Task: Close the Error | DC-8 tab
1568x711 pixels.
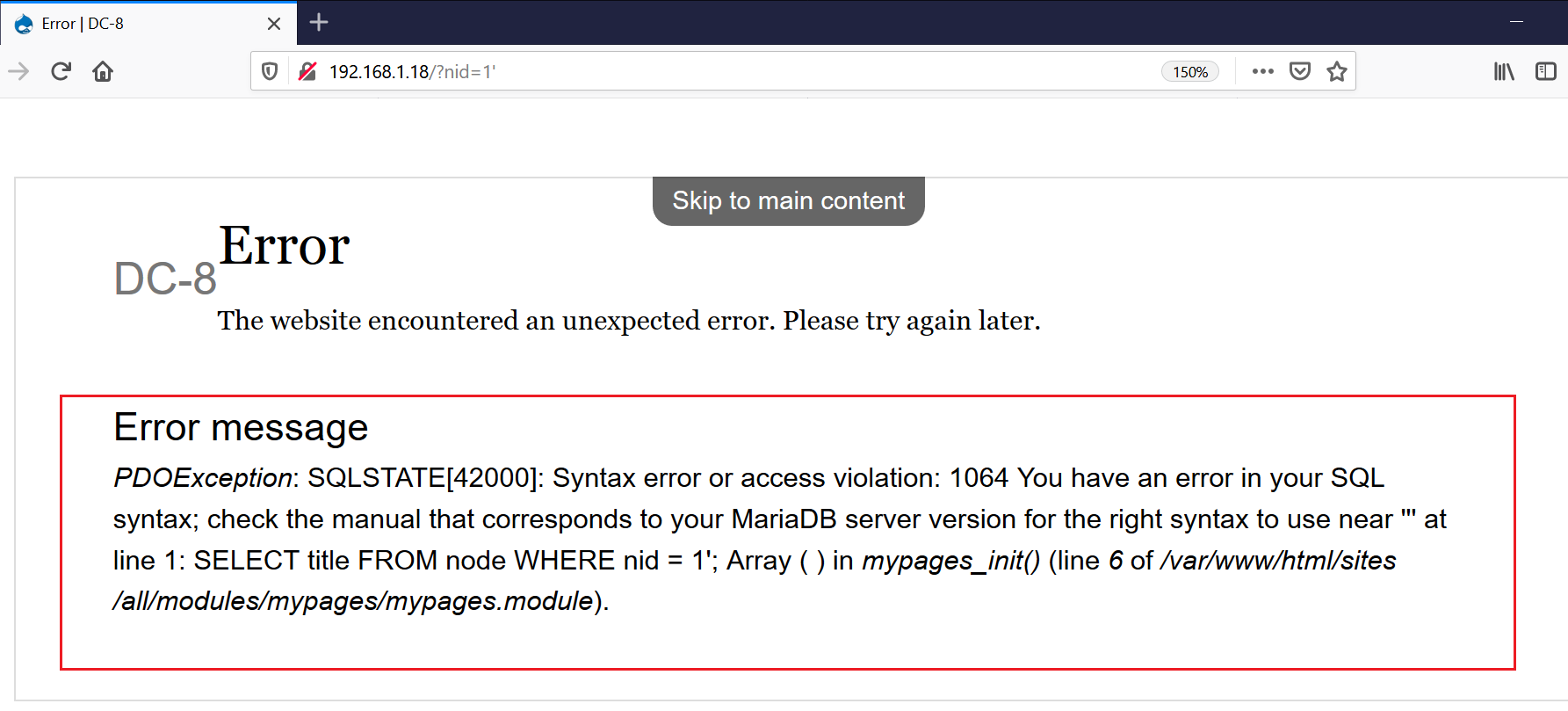Action: pyautogui.click(x=274, y=24)
